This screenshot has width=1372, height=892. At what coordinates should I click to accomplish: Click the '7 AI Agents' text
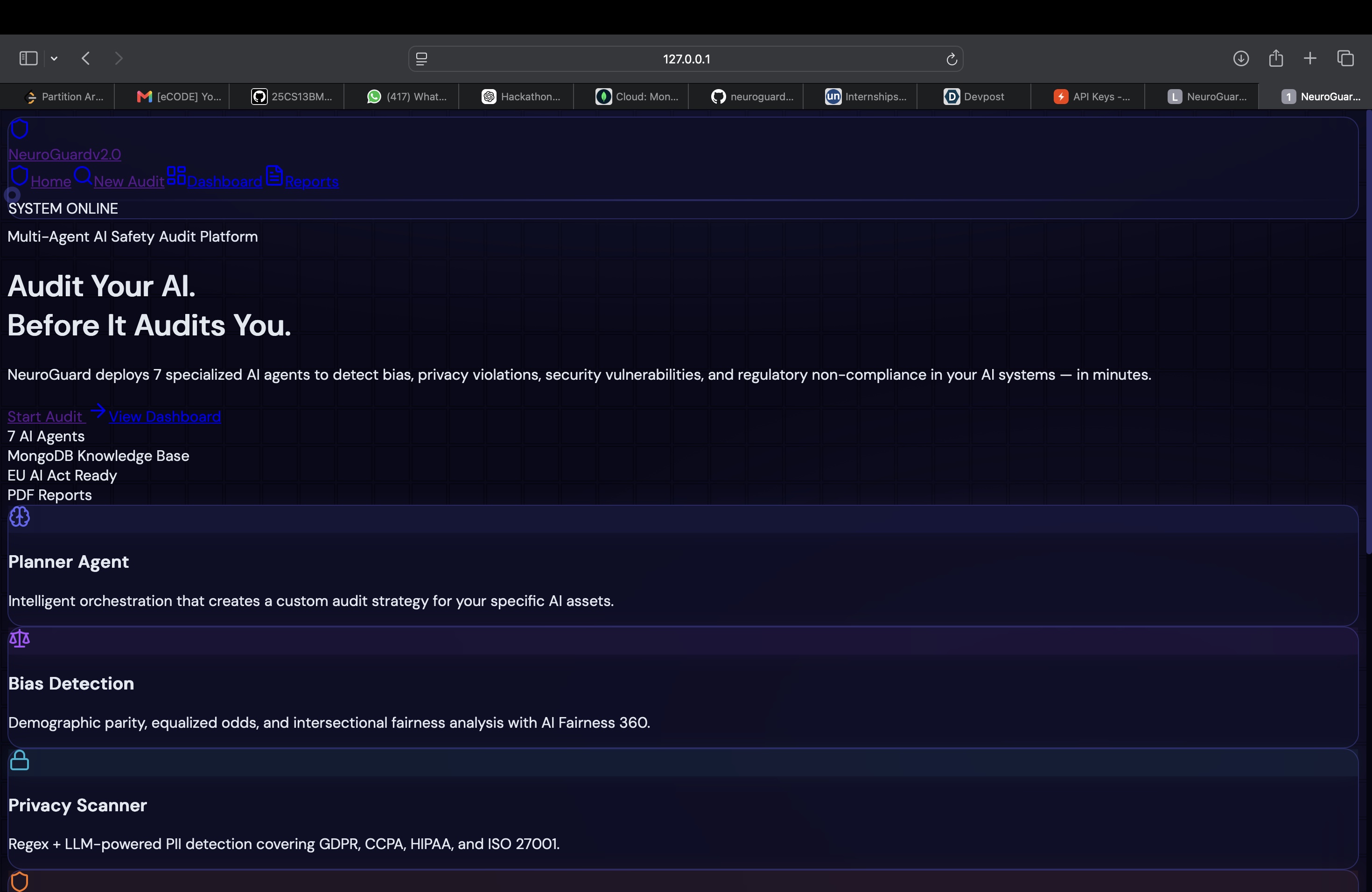click(46, 436)
